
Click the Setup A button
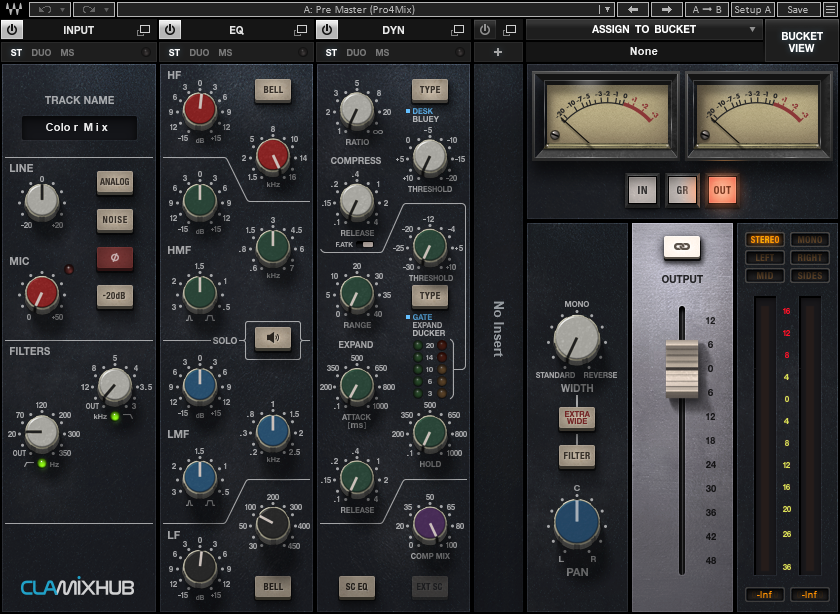(x=752, y=9)
